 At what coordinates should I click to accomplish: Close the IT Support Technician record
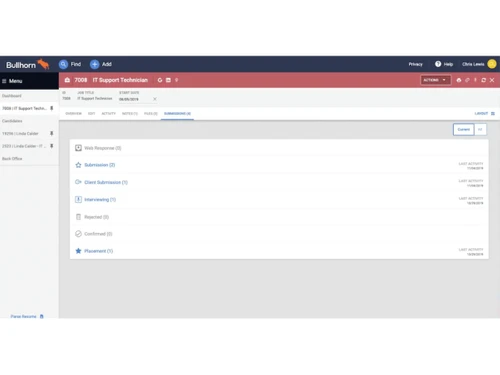click(x=492, y=80)
